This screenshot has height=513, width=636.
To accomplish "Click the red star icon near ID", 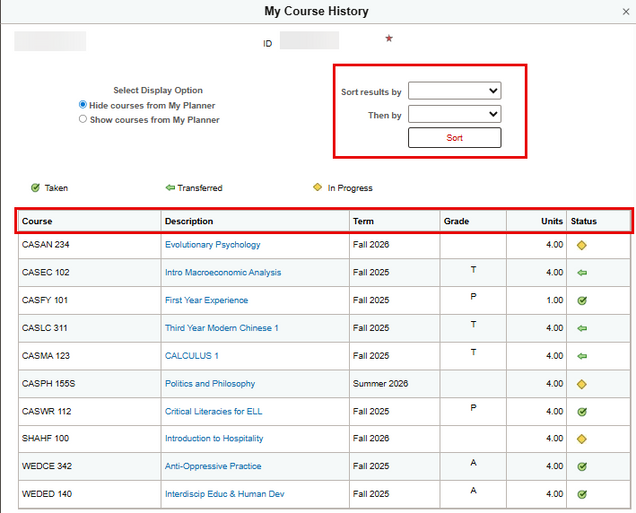I will pos(389,39).
